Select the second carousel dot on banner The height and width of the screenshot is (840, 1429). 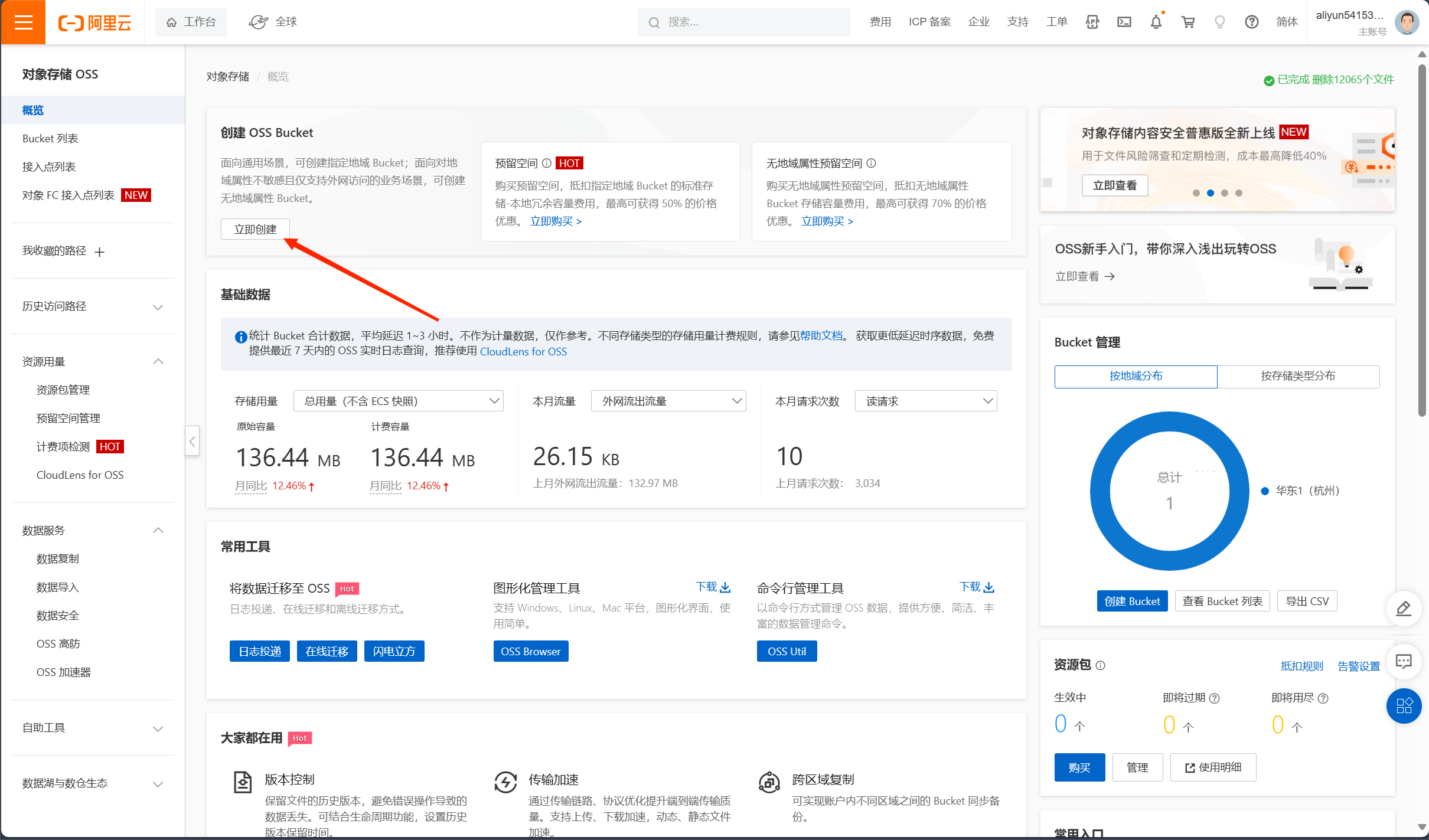[1210, 193]
